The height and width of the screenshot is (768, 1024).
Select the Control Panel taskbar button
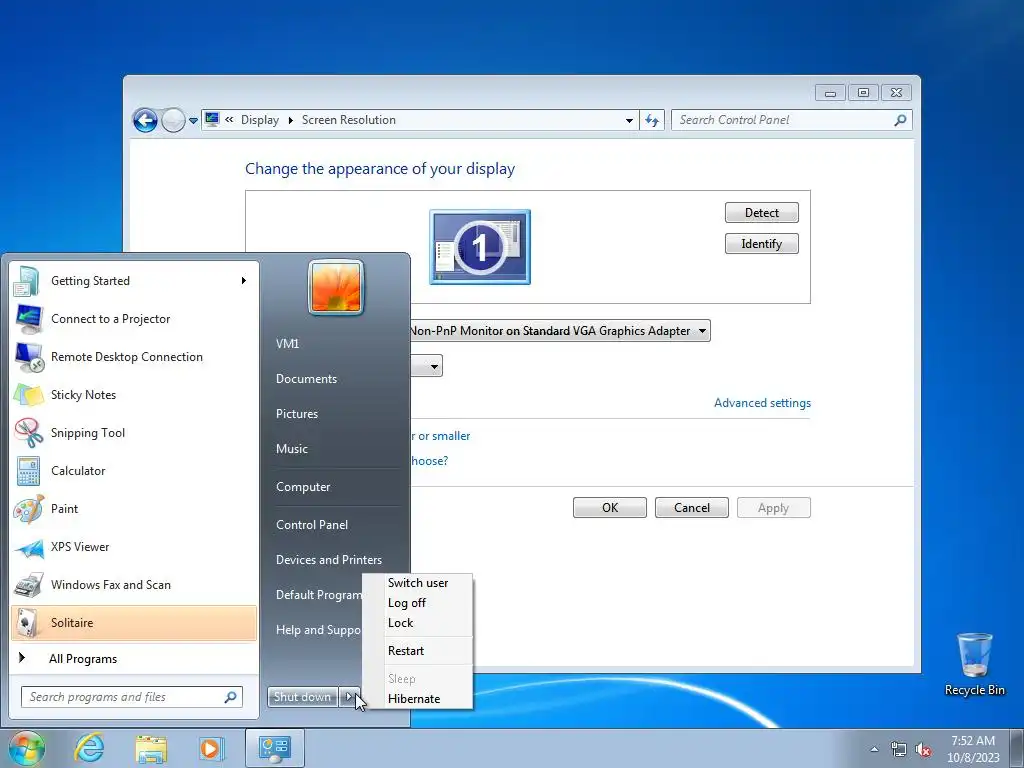274,748
